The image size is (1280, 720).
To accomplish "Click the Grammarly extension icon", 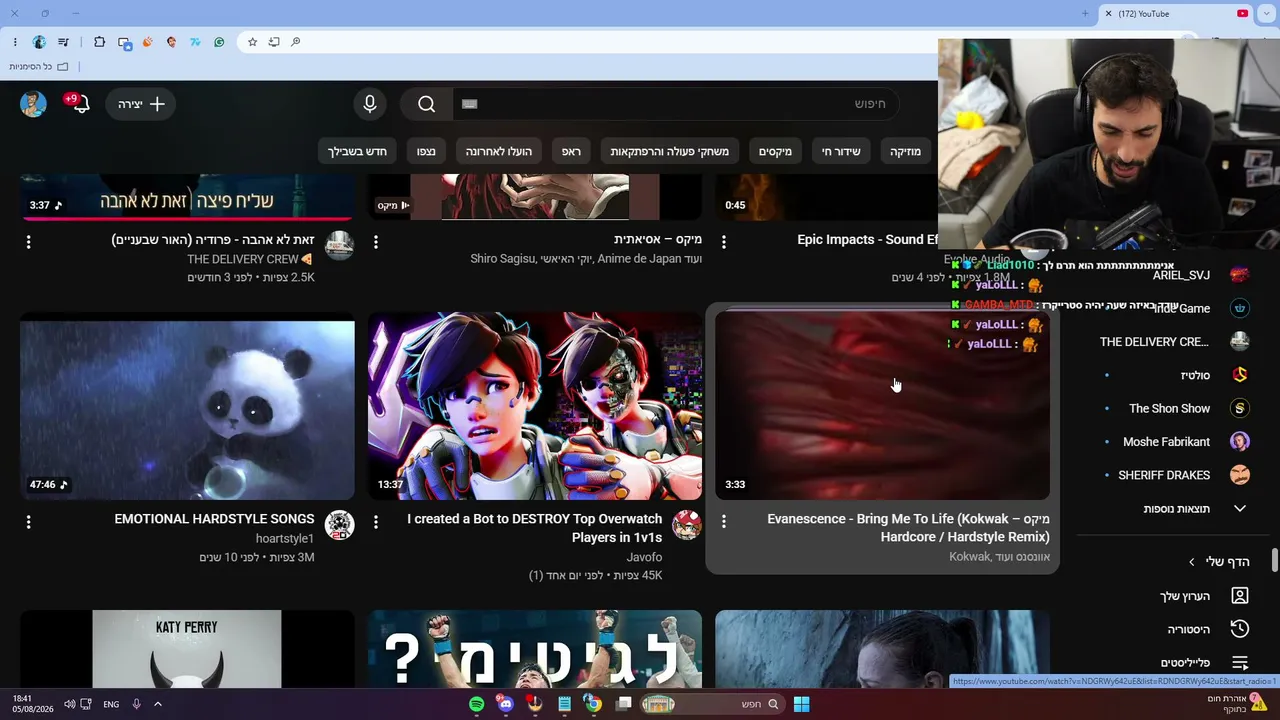I will pos(219,42).
